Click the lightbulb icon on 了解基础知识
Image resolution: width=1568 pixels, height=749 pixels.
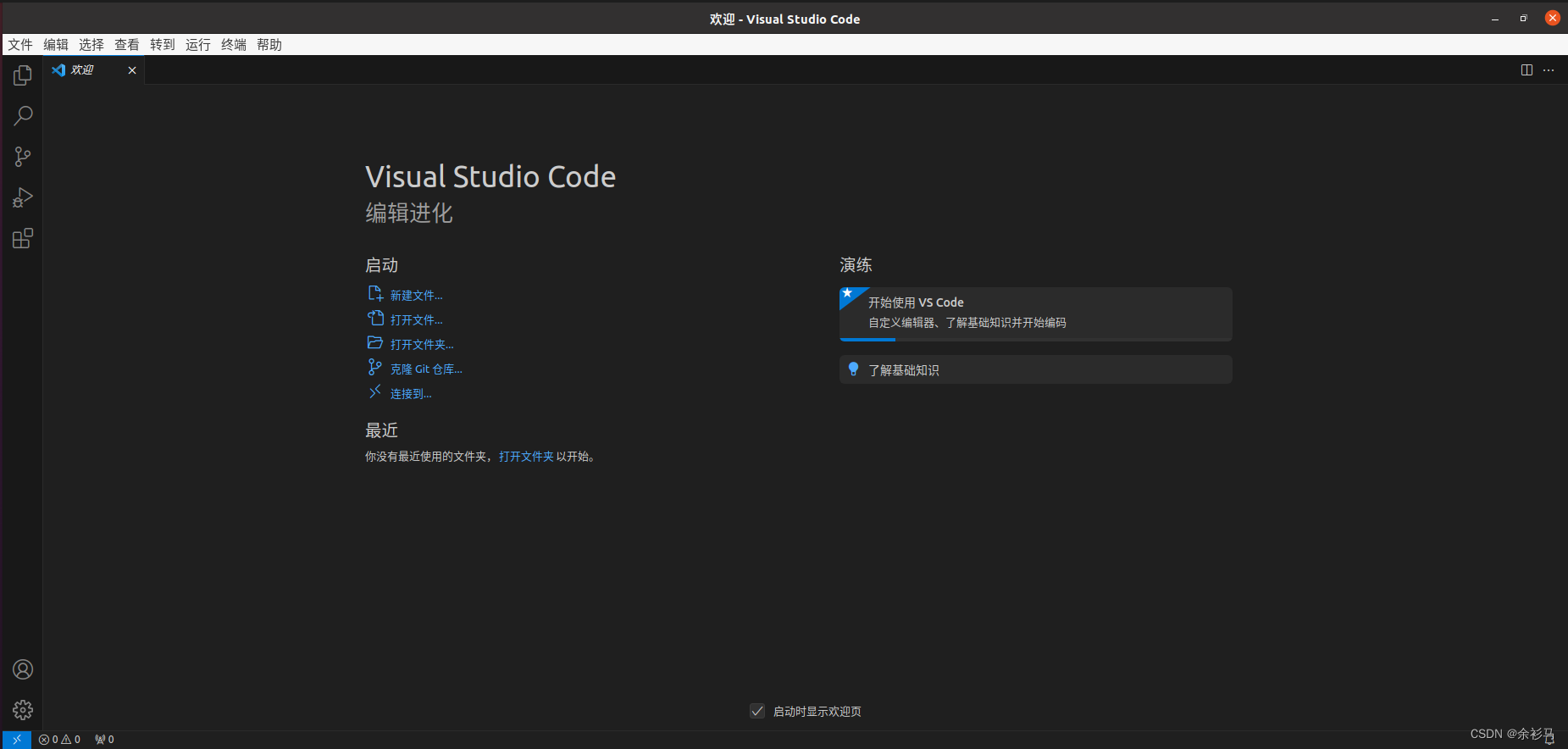click(853, 369)
